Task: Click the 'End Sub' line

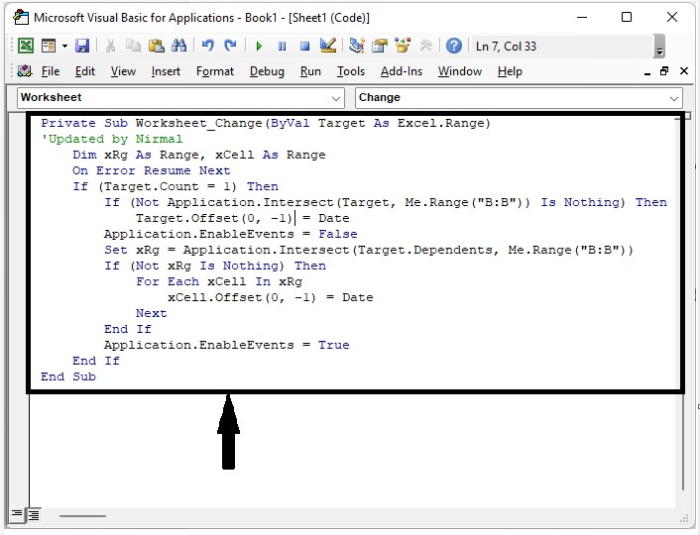Action: [x=68, y=376]
